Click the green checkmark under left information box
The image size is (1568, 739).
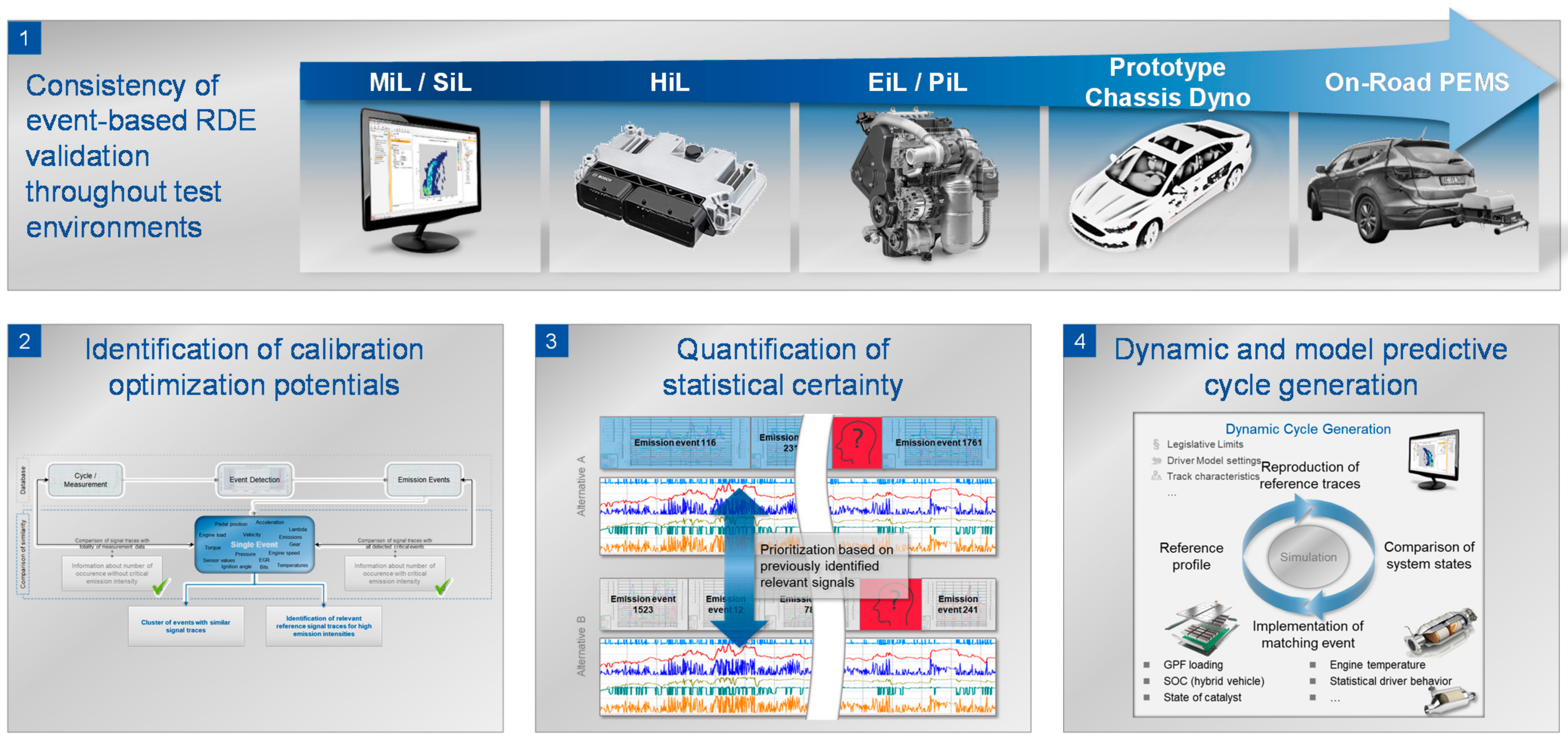161,587
